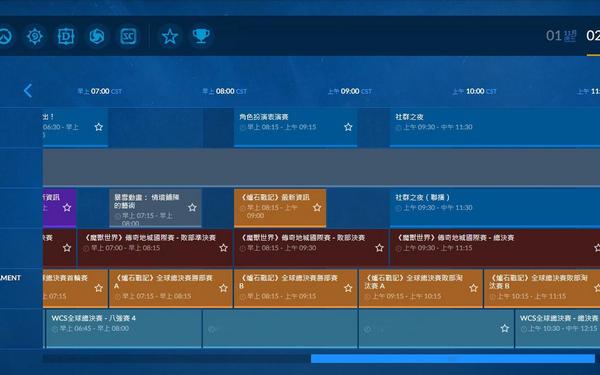Show esports events using trophy icon
Image resolution: width=600 pixels, height=375 pixels.
[x=201, y=36]
